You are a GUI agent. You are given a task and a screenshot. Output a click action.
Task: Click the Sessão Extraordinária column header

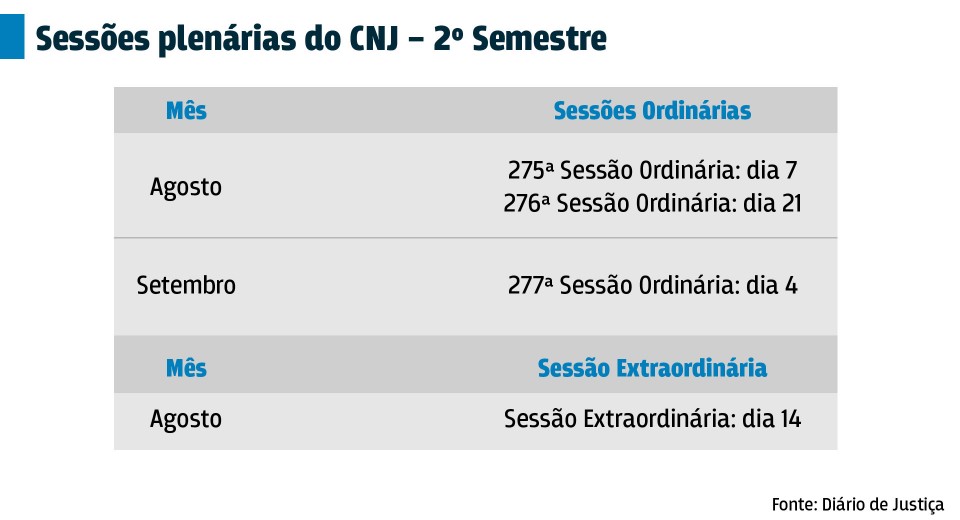pyautogui.click(x=652, y=368)
